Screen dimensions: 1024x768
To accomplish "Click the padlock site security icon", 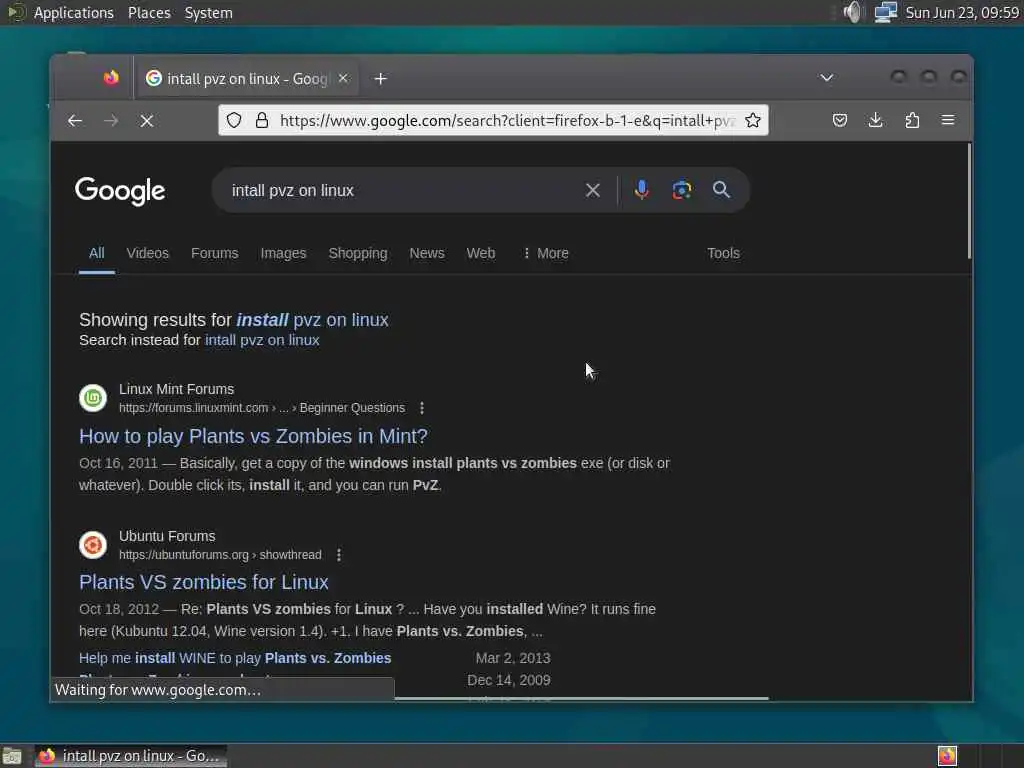I will pyautogui.click(x=262, y=120).
